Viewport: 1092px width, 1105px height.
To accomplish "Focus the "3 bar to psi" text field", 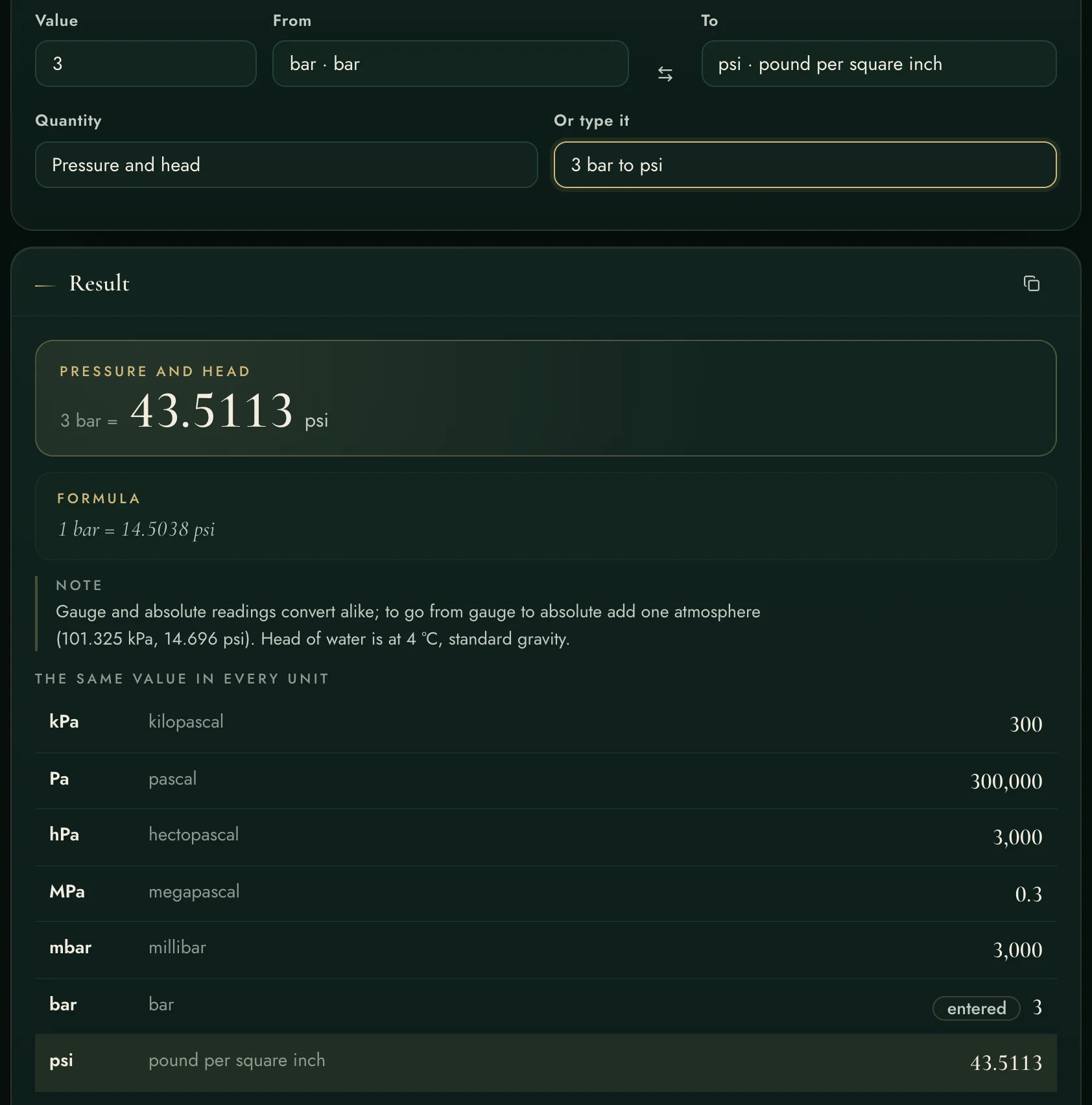I will (x=805, y=165).
